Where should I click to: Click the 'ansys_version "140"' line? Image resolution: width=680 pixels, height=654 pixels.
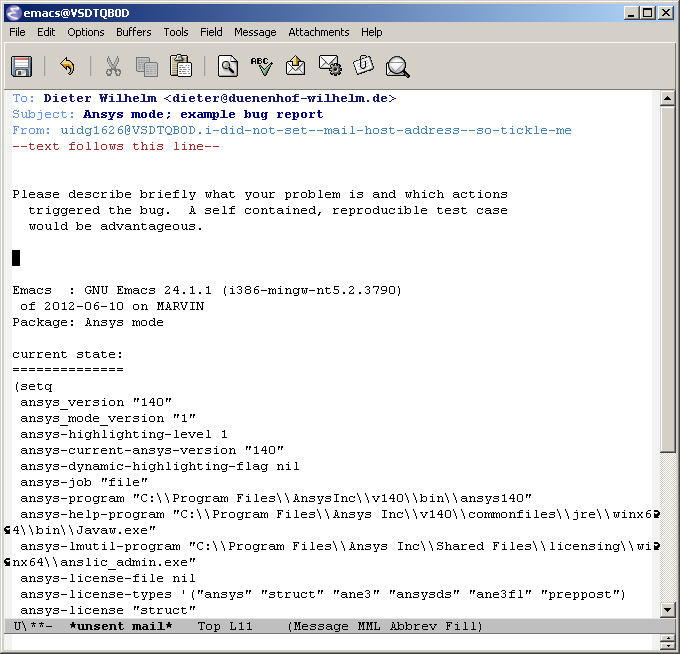click(x=96, y=402)
